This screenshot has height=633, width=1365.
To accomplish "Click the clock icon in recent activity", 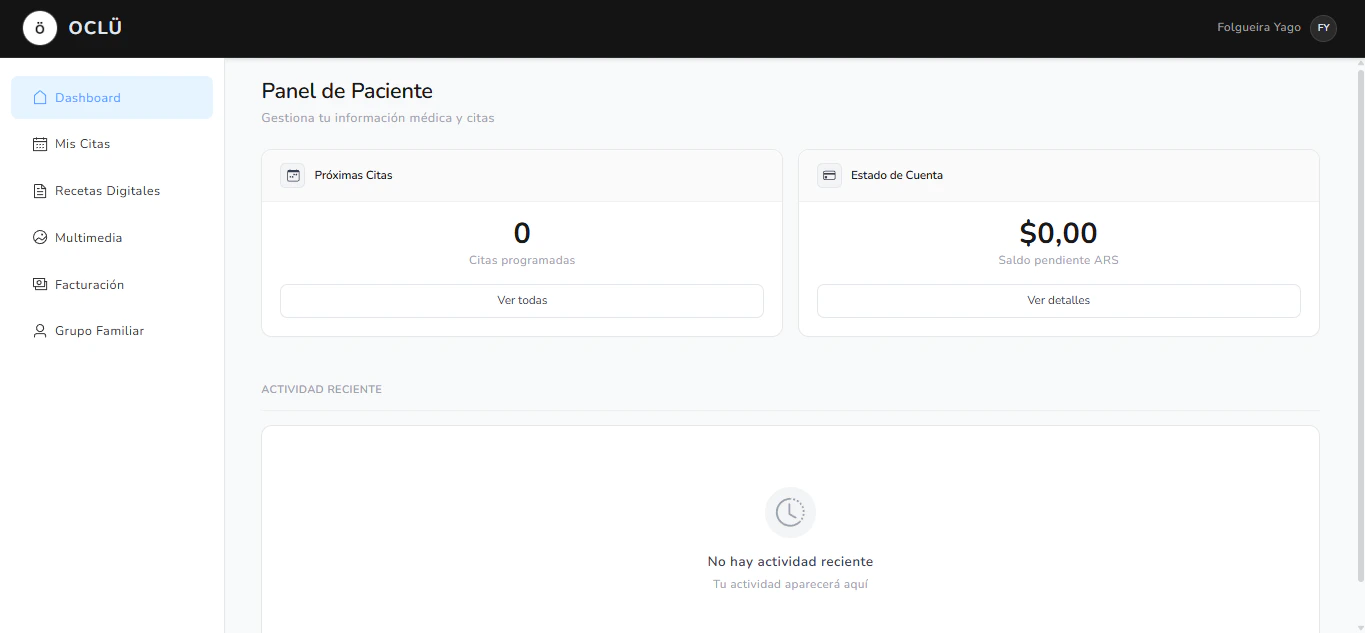I will click(x=790, y=512).
